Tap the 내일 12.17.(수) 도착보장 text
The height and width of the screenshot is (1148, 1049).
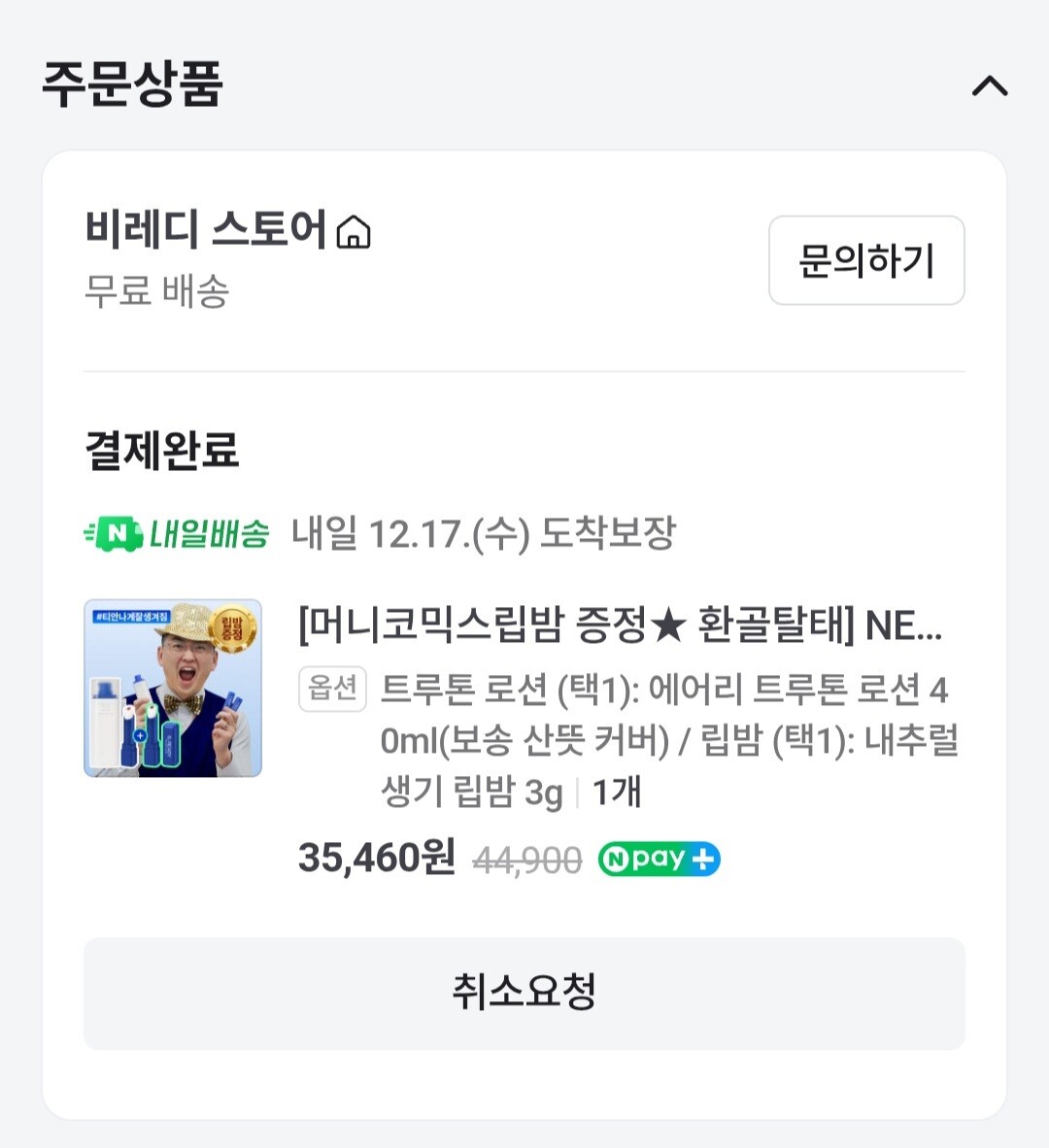click(483, 533)
